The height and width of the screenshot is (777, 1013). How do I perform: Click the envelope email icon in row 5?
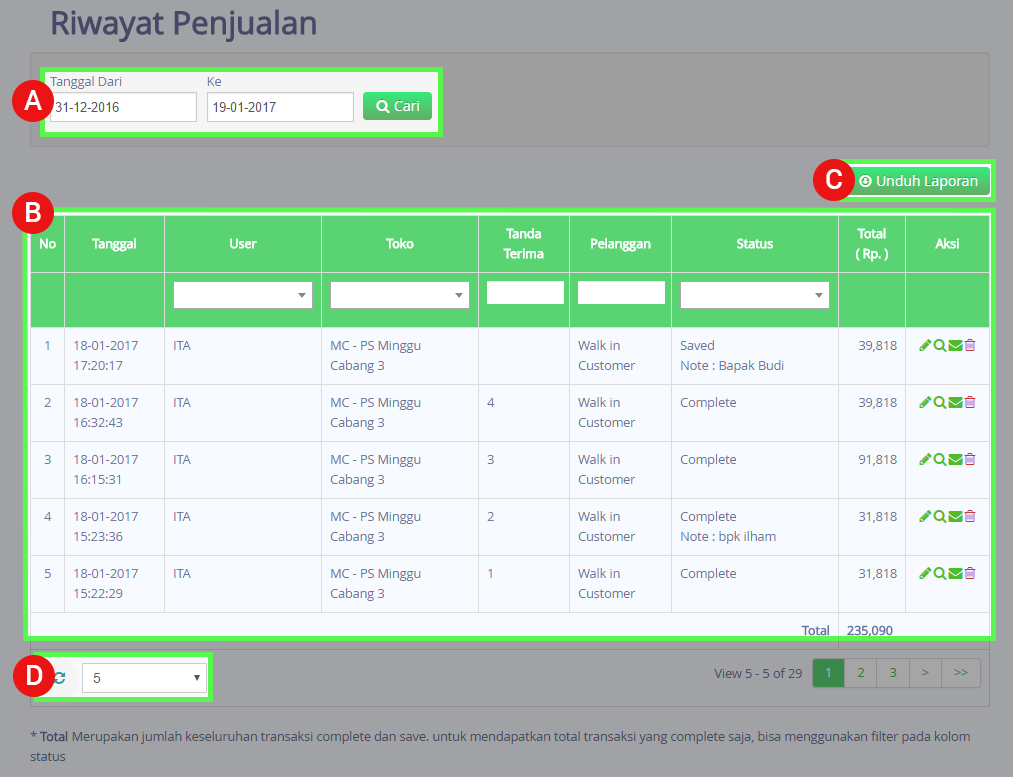point(955,573)
